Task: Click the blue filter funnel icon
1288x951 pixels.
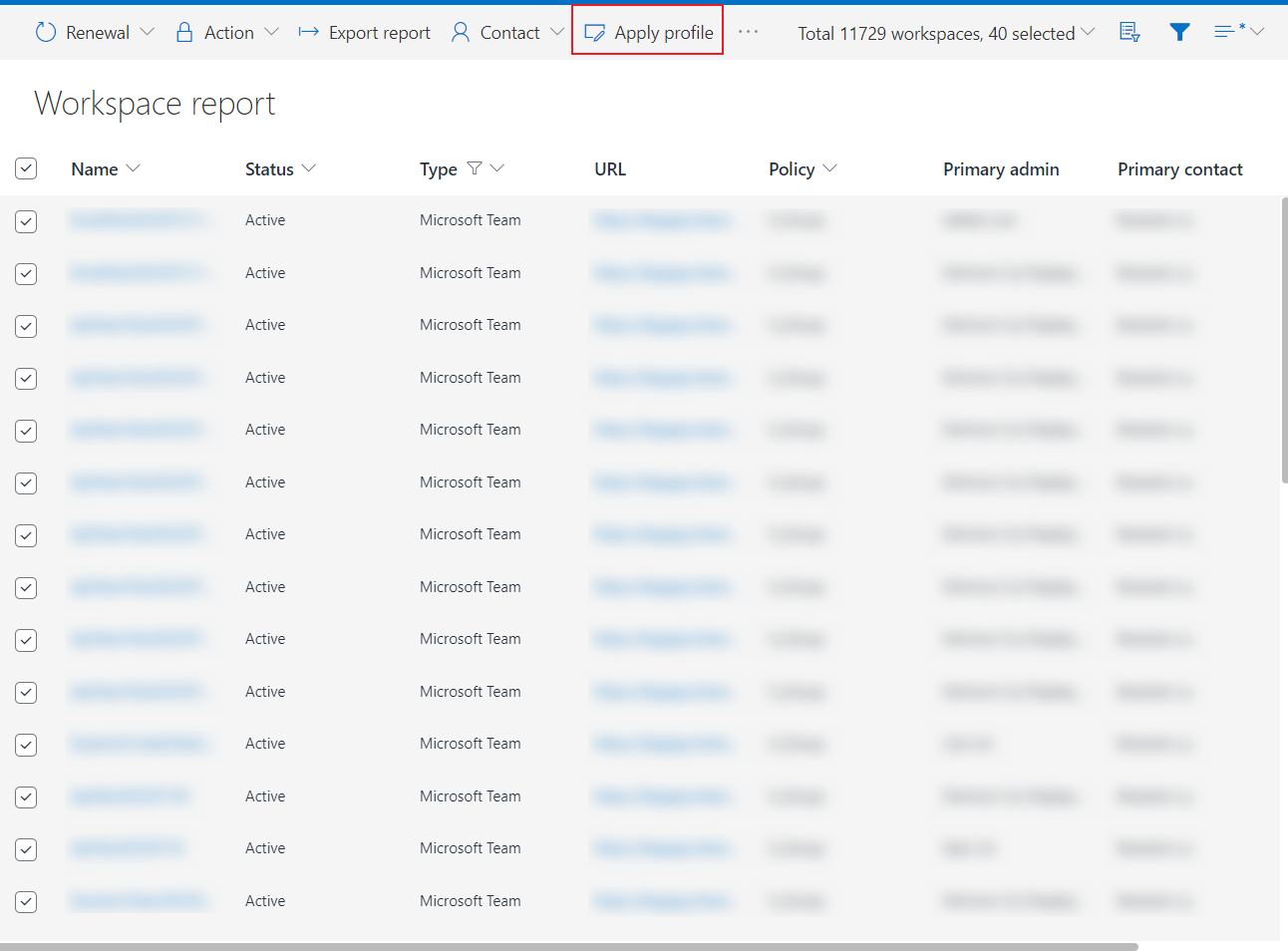Action: (x=1179, y=33)
